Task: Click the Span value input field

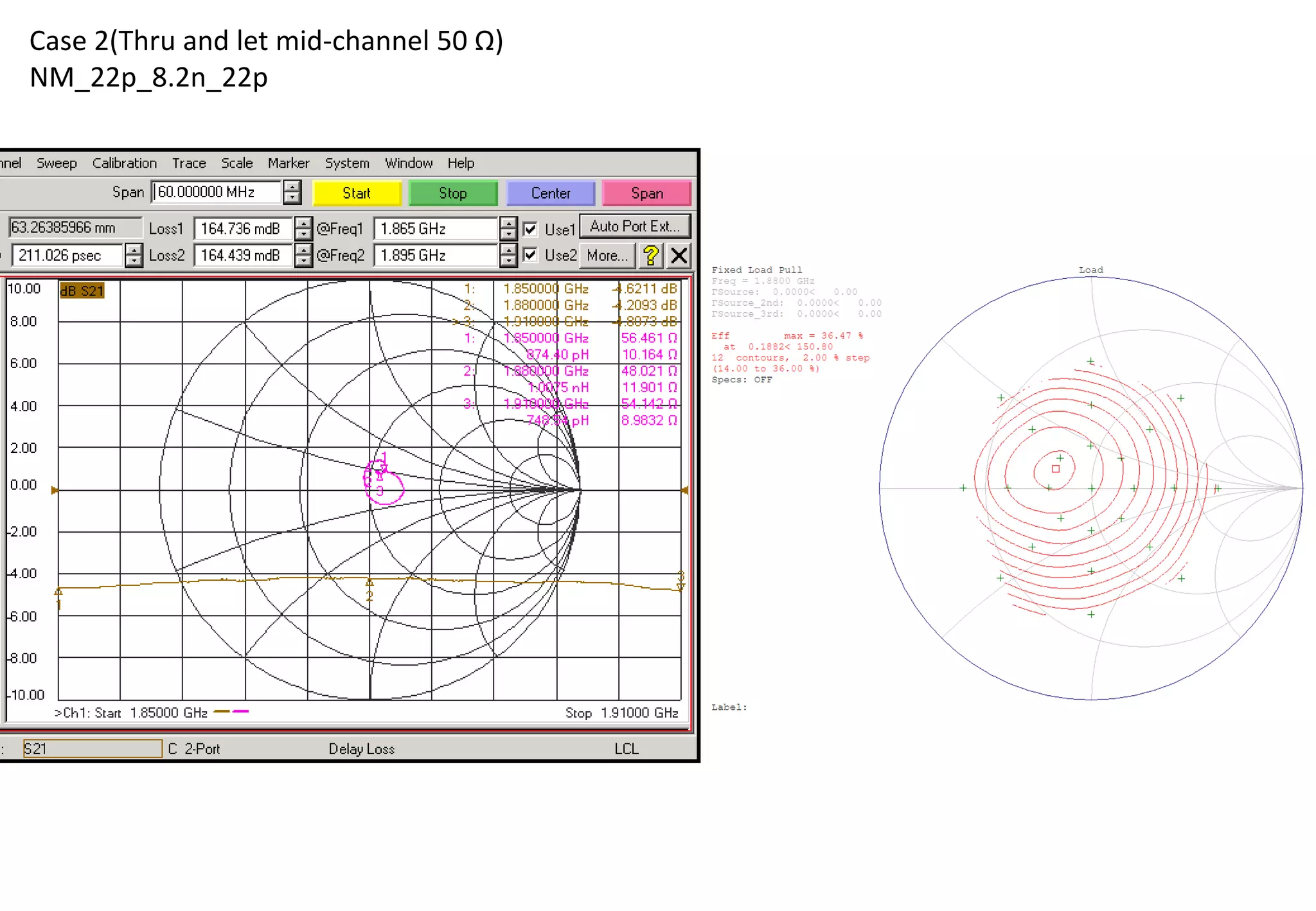Action: click(217, 192)
